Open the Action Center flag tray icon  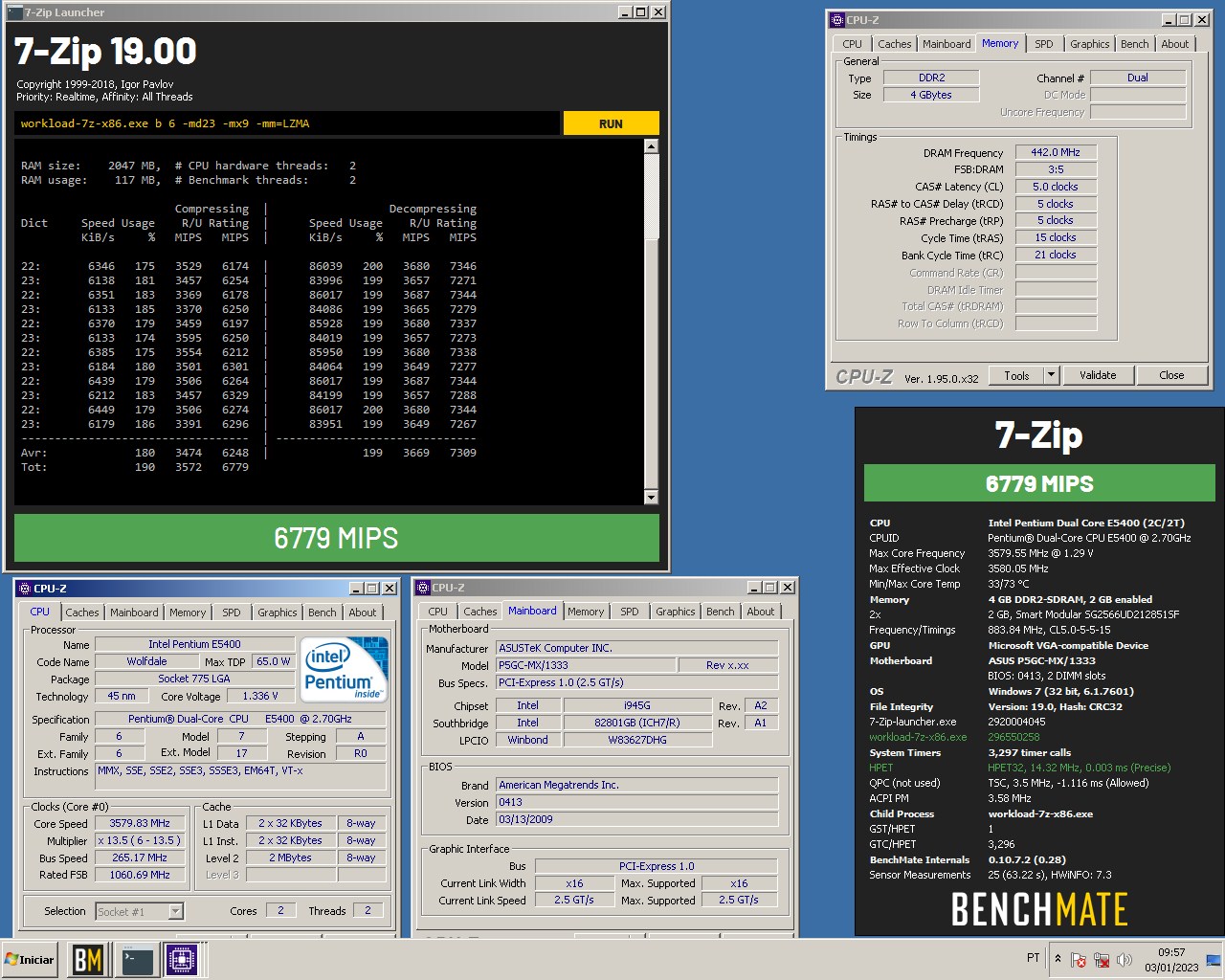pyautogui.click(x=1079, y=959)
